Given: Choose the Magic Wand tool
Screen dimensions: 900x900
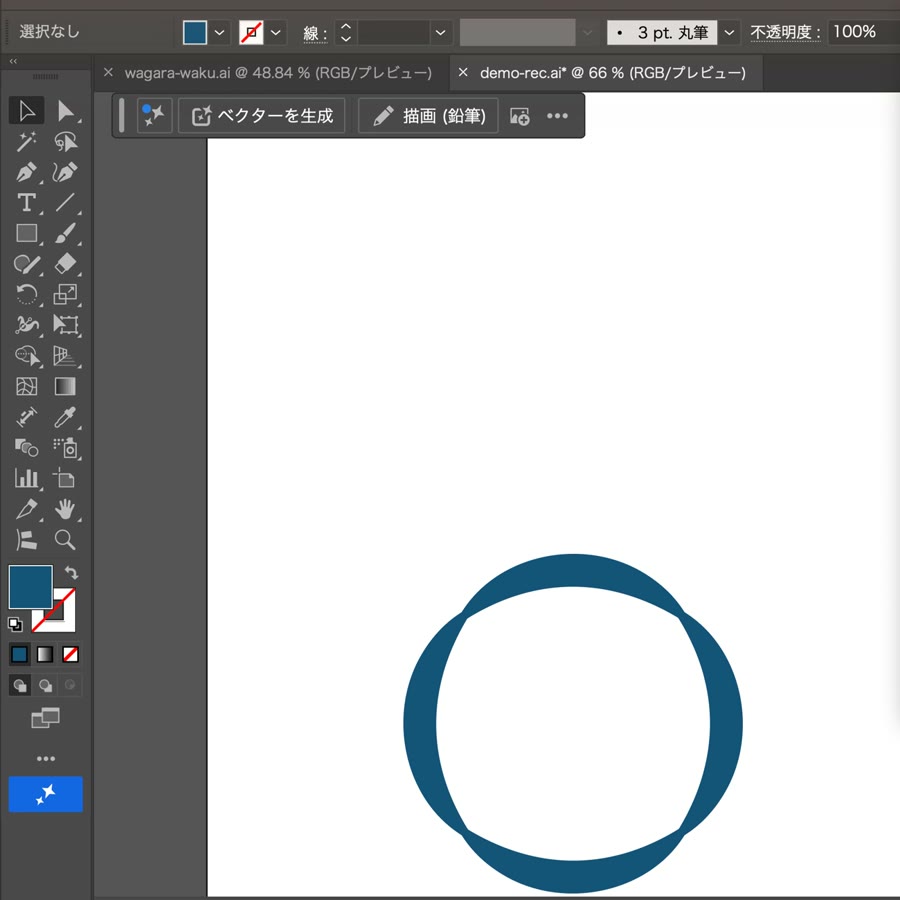Looking at the screenshot, I should [26, 142].
